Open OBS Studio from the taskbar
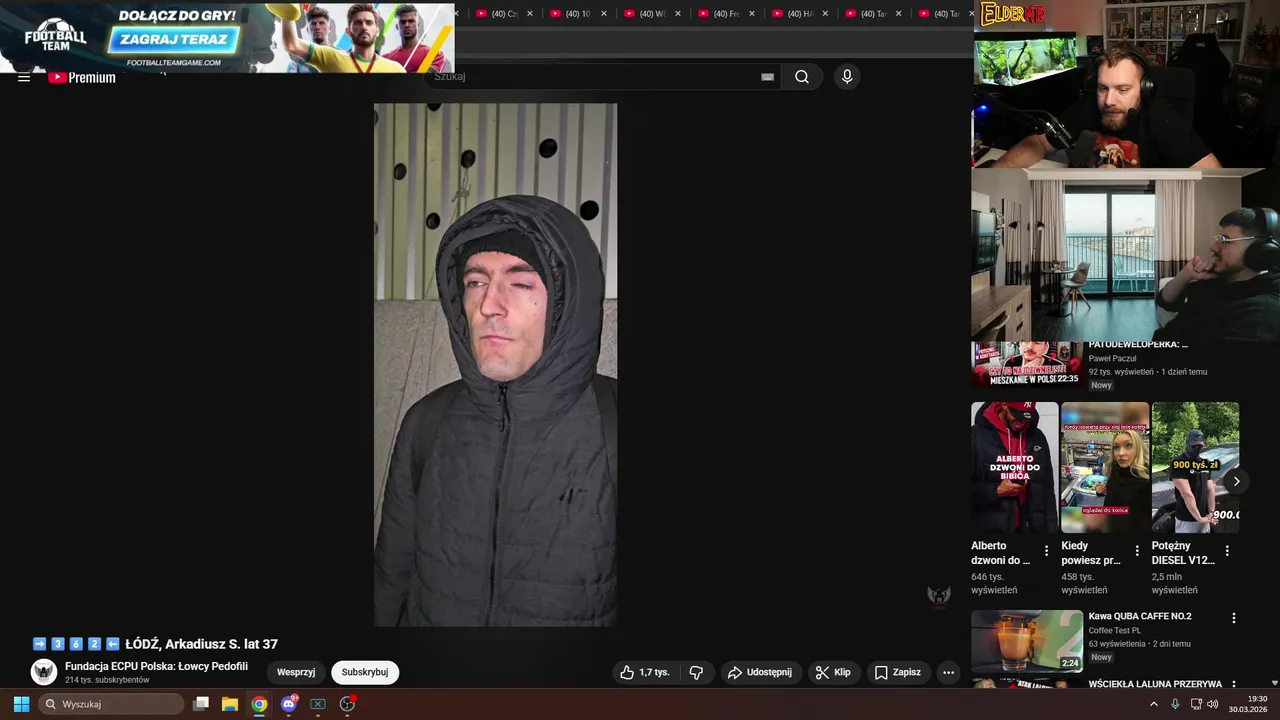The width and height of the screenshot is (1280, 720). tap(347, 704)
